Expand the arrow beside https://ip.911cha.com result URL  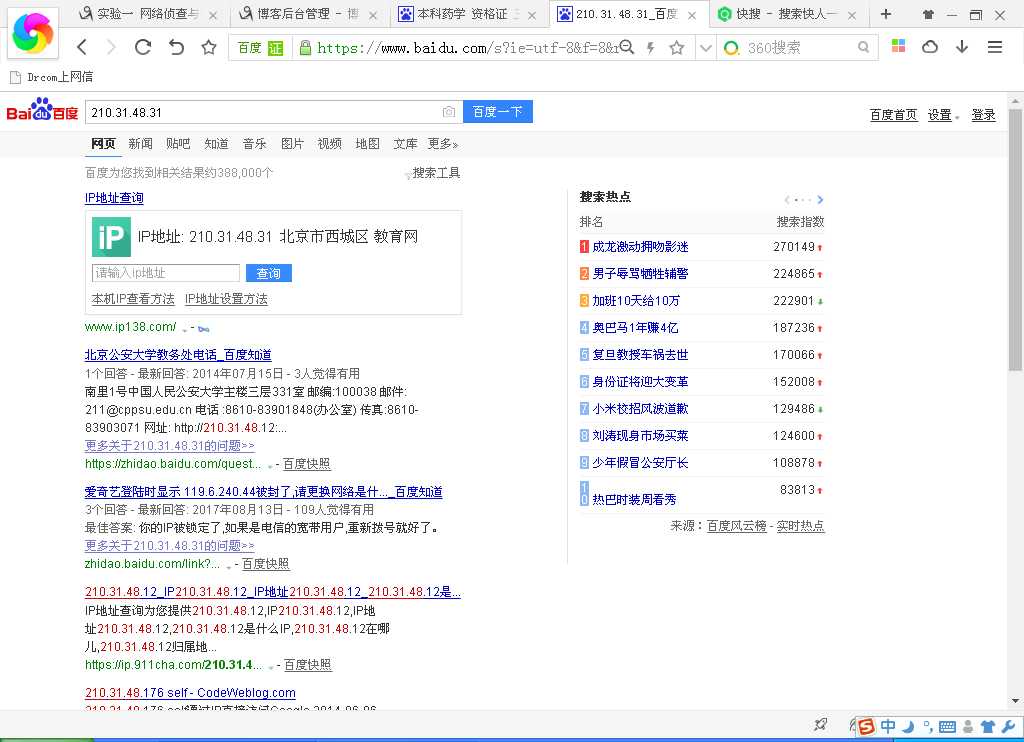pyautogui.click(x=270, y=666)
